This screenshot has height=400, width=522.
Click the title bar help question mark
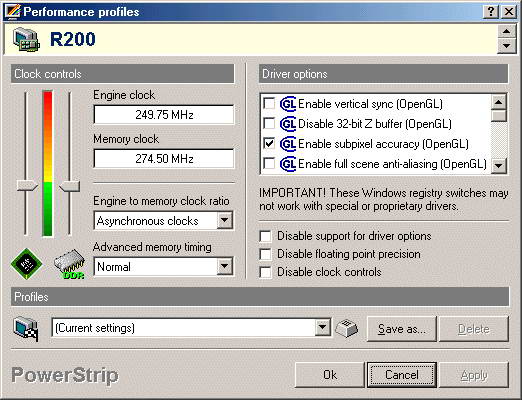(491, 12)
